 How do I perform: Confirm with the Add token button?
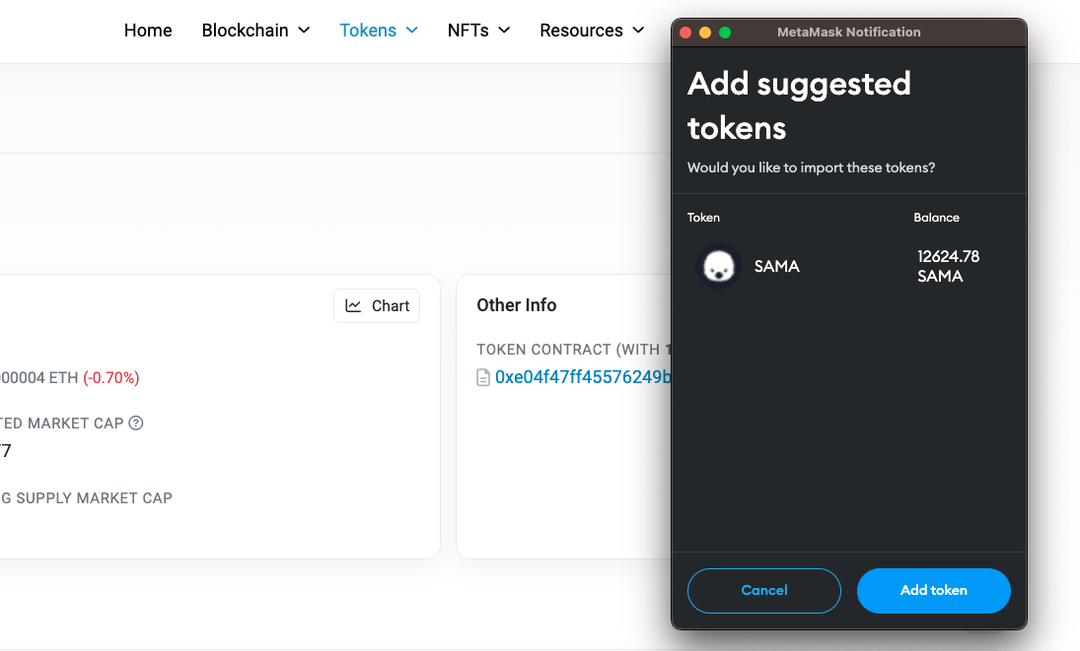click(933, 590)
